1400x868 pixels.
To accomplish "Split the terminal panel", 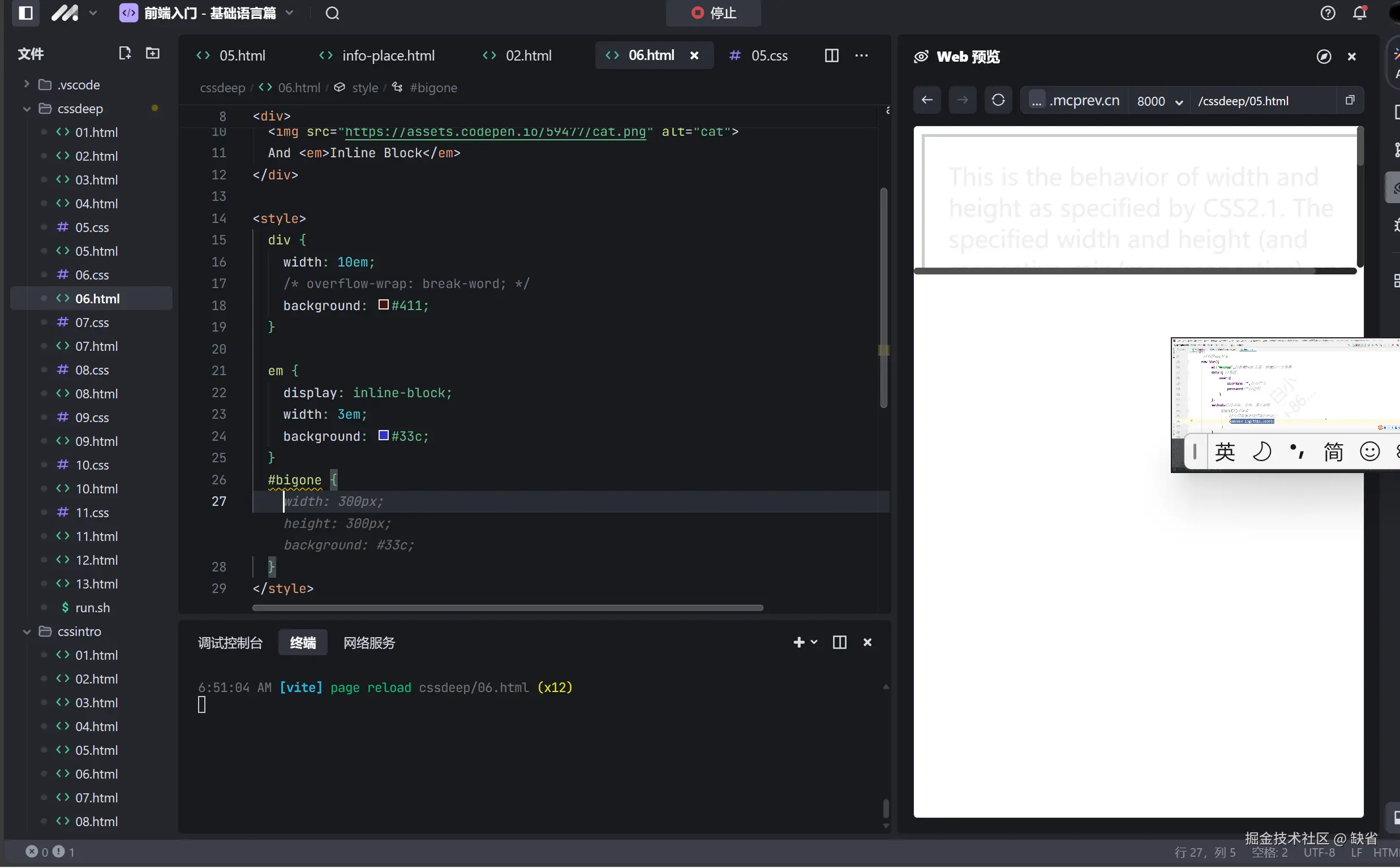I will tap(839, 642).
